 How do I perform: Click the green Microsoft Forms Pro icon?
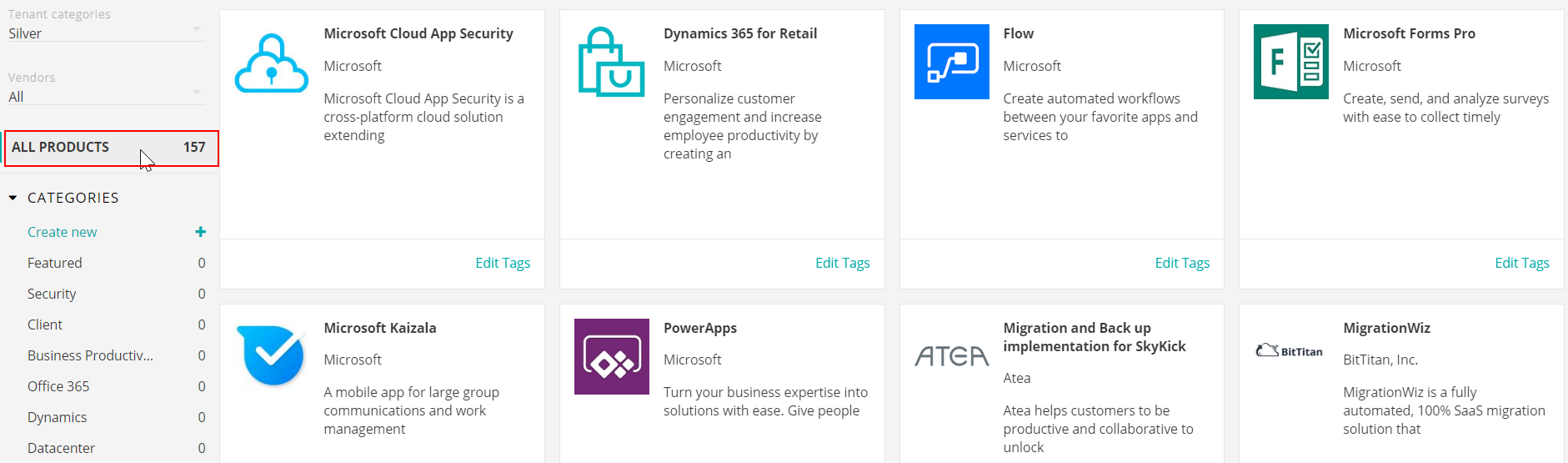[x=1290, y=62]
